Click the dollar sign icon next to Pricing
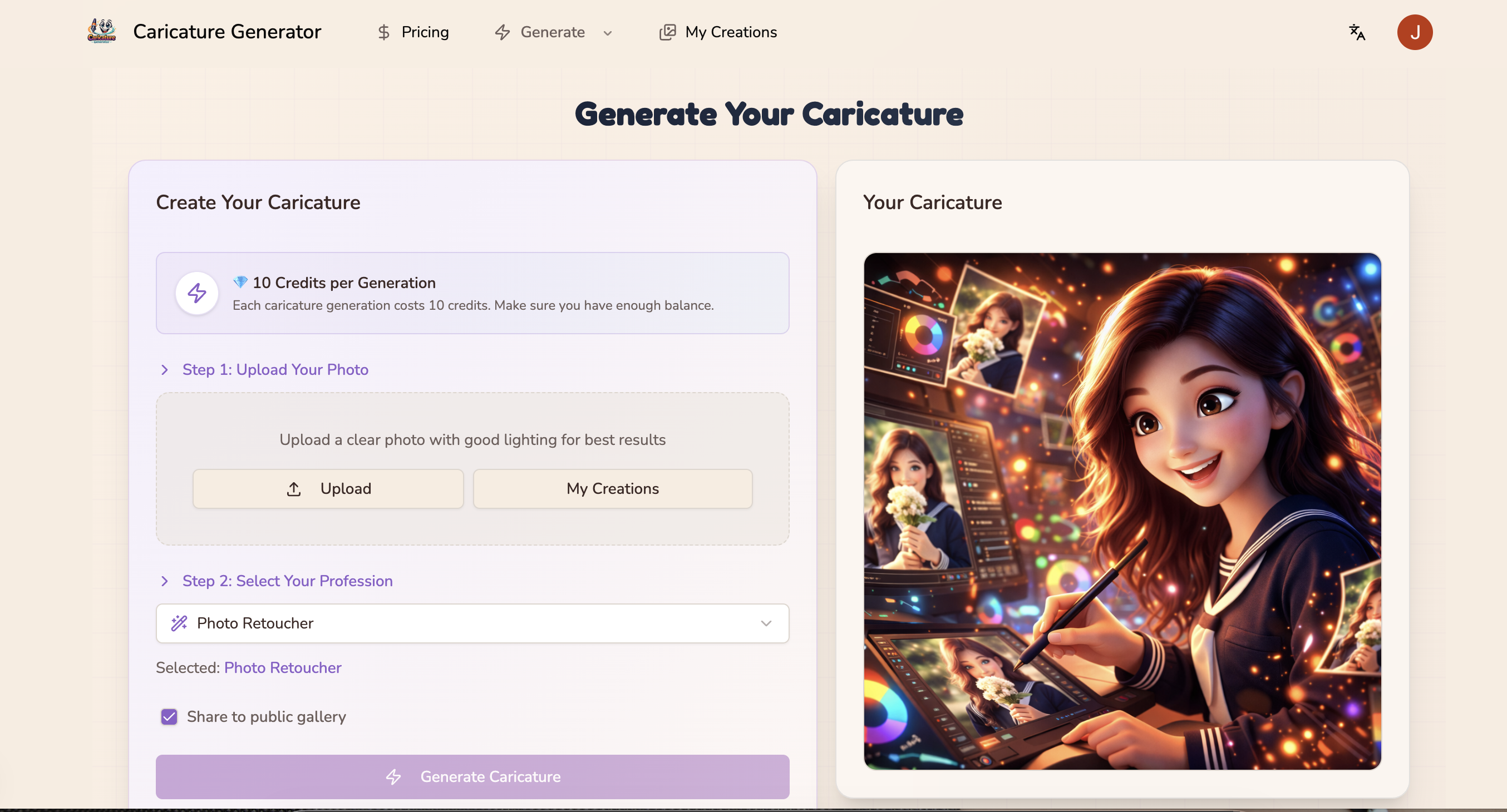 pyautogui.click(x=384, y=32)
